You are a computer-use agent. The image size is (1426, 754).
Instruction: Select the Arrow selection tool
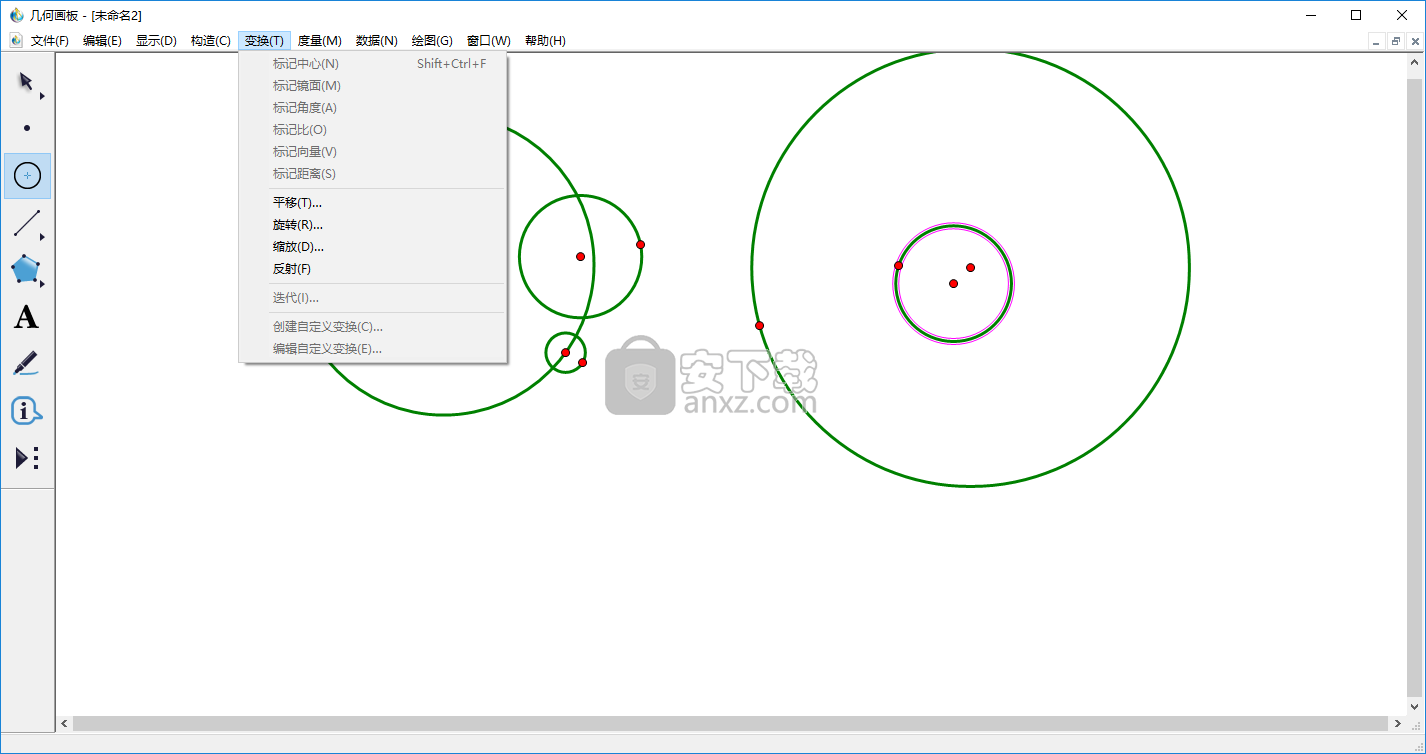click(x=26, y=81)
